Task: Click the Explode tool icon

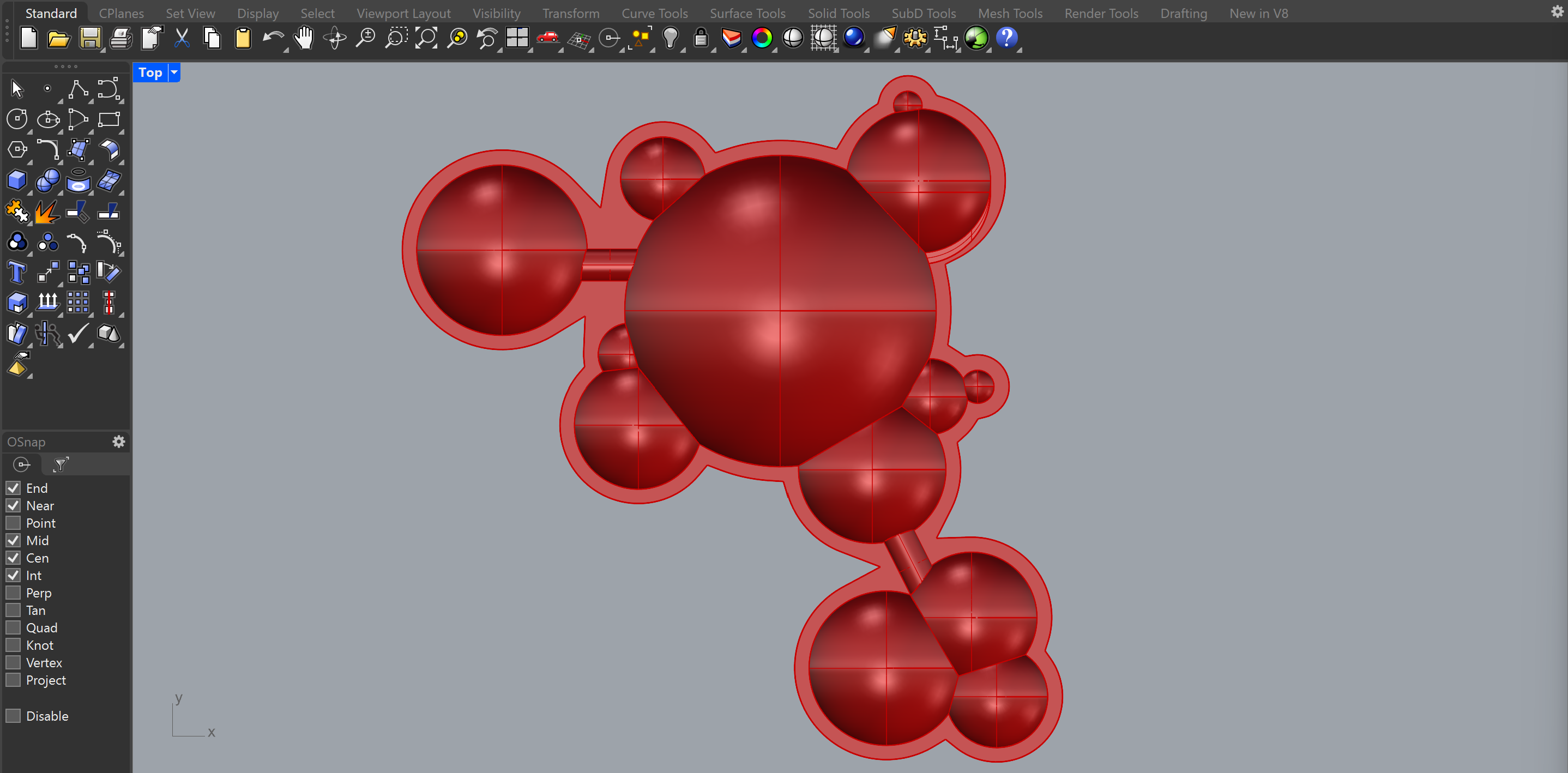Action: [47, 212]
